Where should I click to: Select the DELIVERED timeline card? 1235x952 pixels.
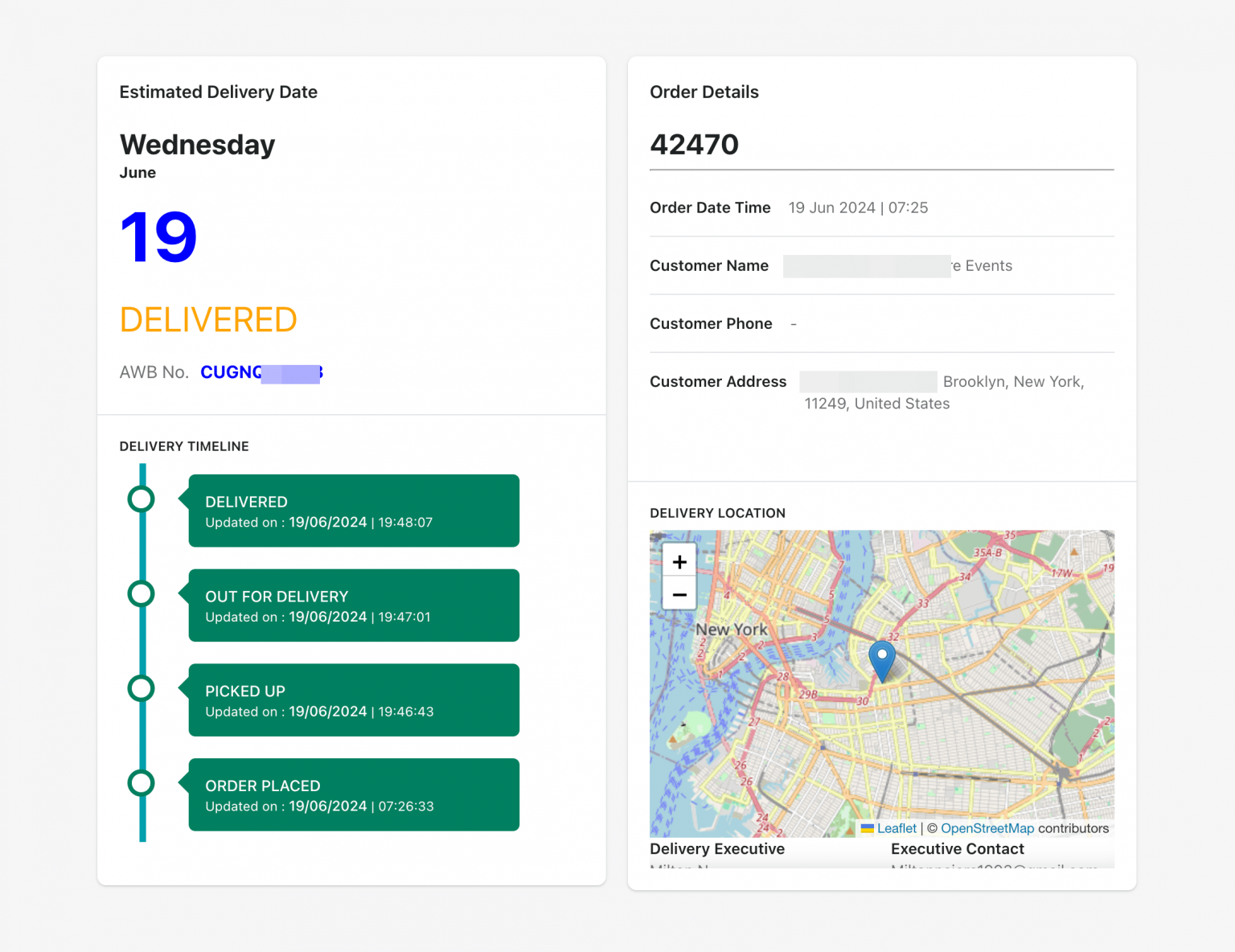[x=354, y=511]
